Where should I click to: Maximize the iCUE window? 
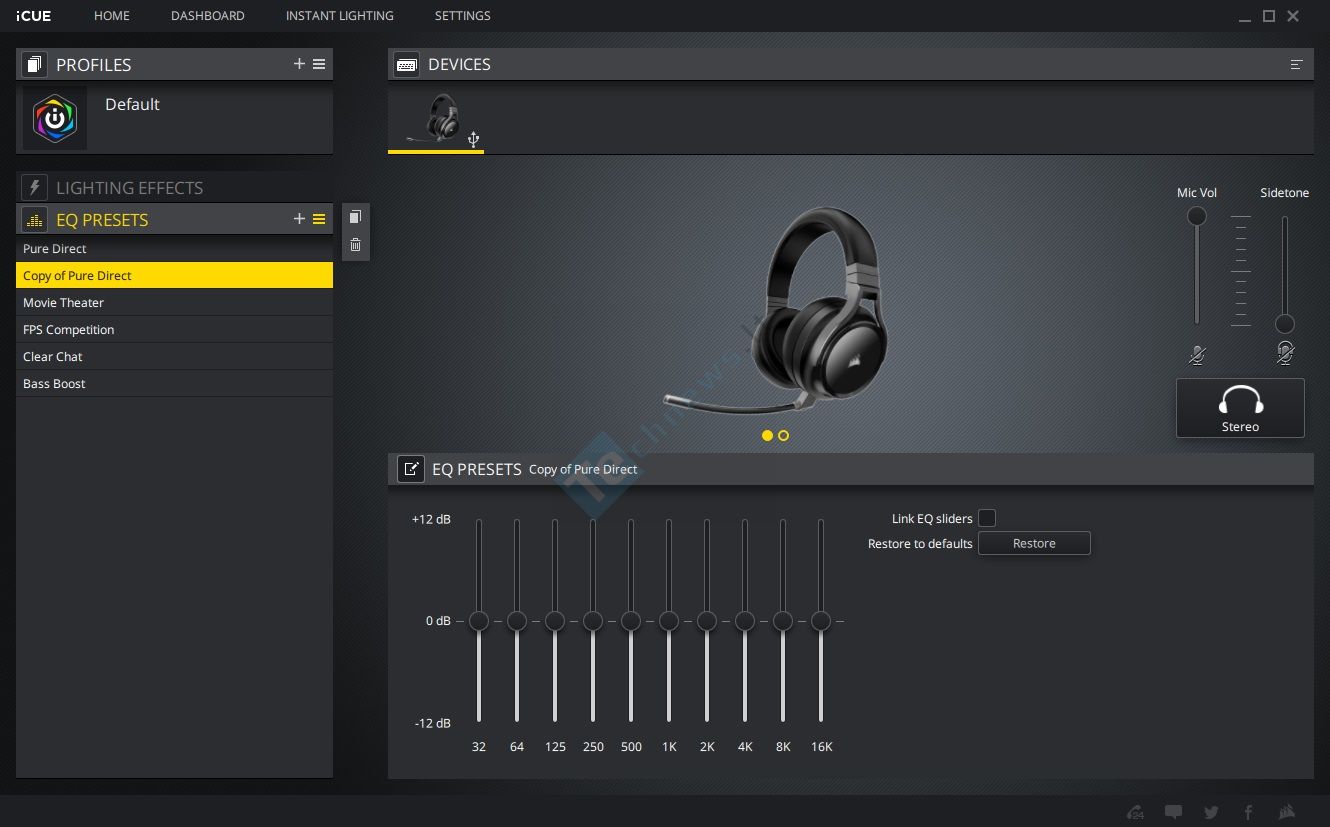[1269, 16]
